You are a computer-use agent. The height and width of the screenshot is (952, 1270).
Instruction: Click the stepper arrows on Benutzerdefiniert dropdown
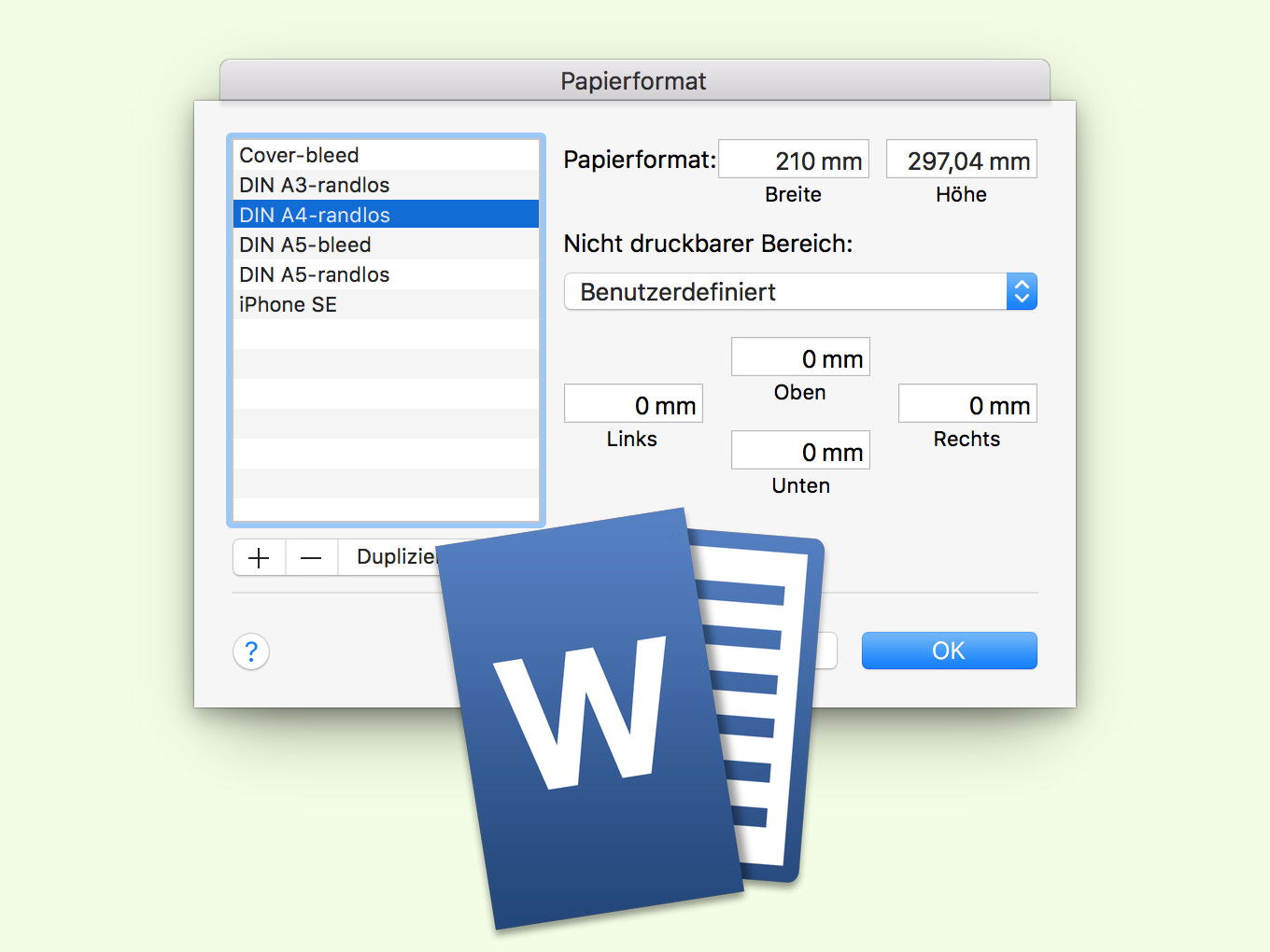(x=1022, y=291)
